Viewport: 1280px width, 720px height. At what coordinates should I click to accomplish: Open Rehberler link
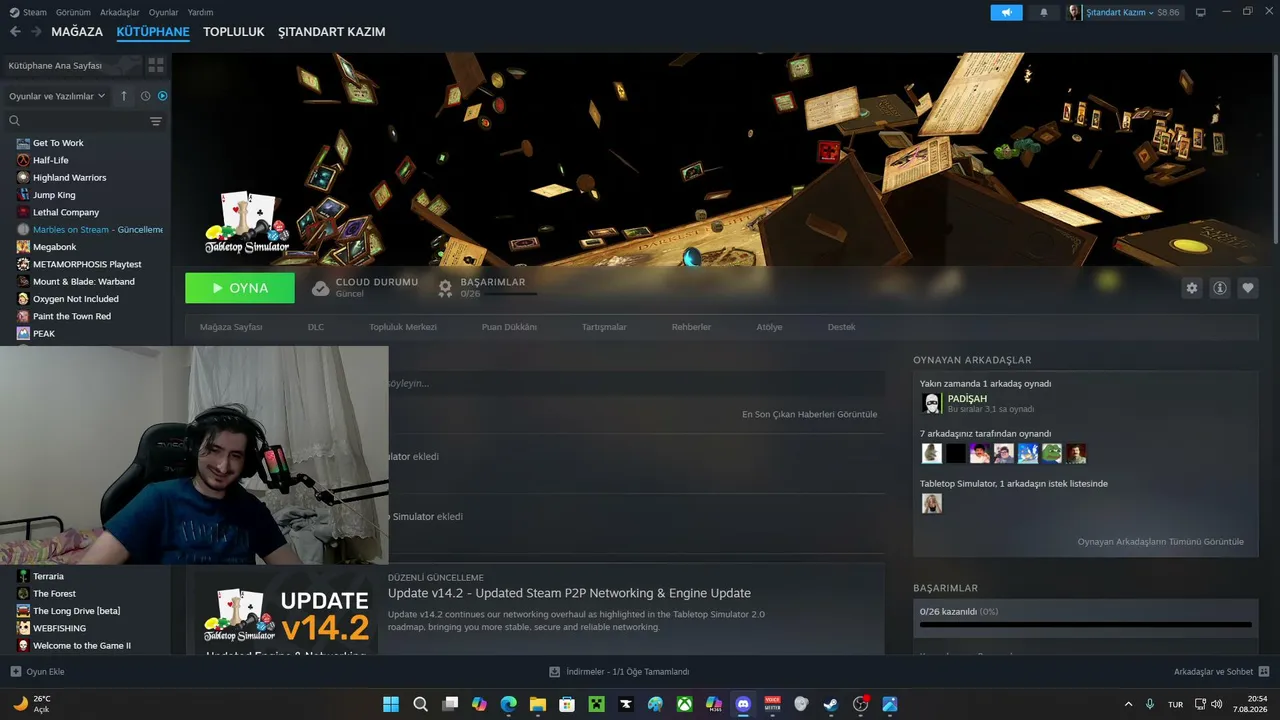pyautogui.click(x=691, y=327)
